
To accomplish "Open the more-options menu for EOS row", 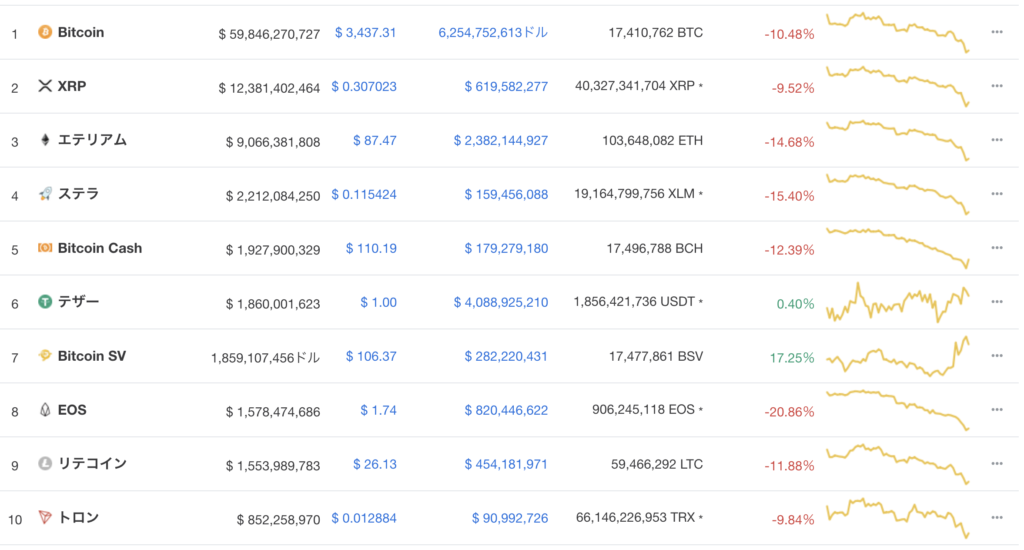I will [997, 410].
